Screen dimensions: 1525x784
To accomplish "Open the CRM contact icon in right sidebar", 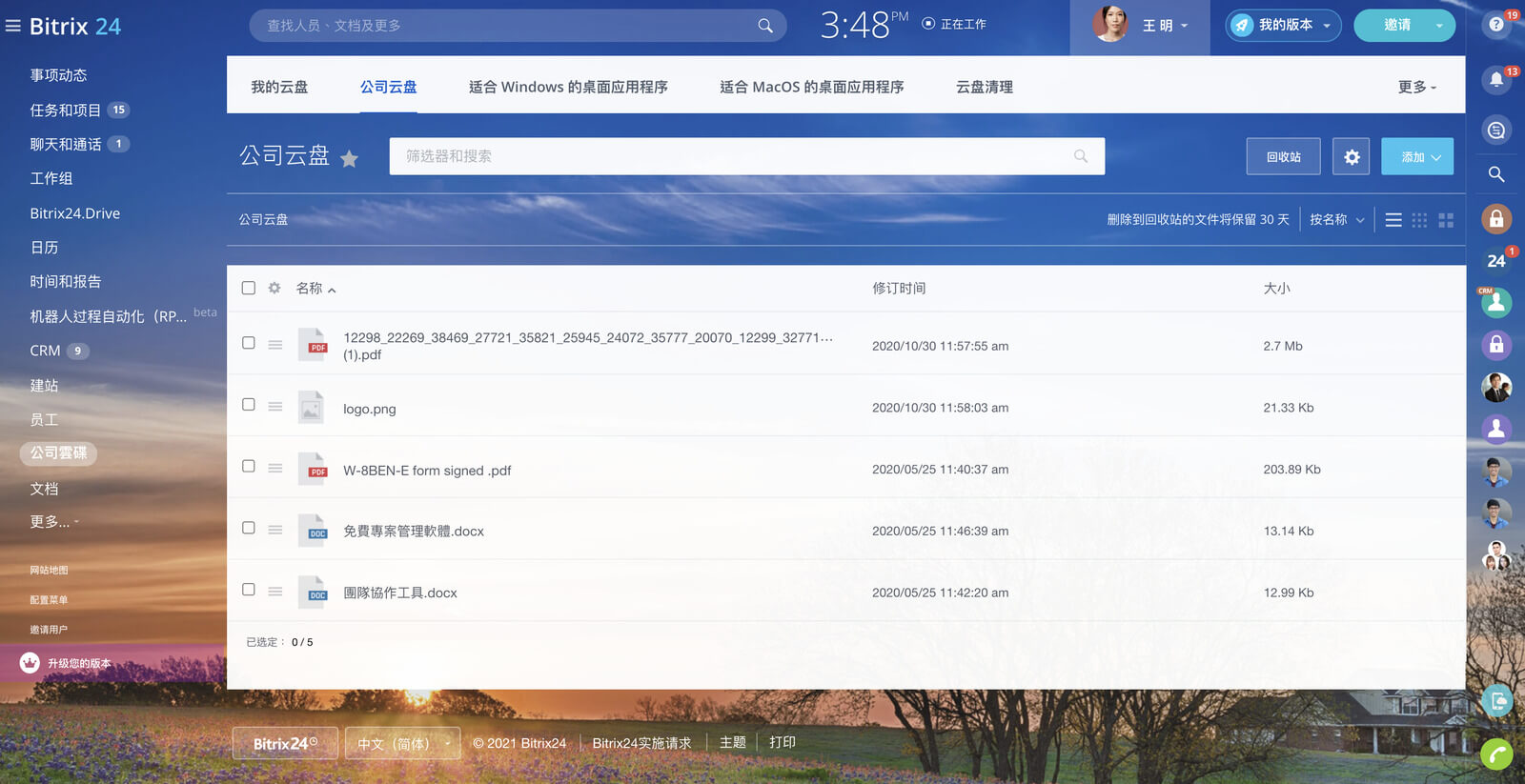I will (x=1496, y=303).
